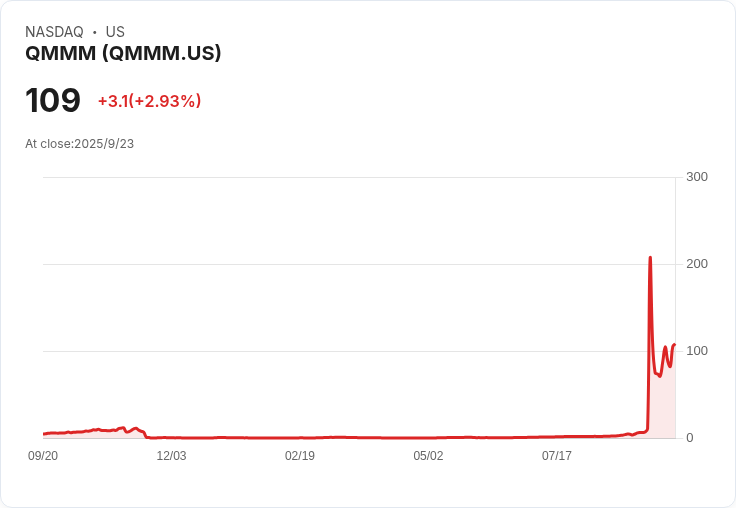Screen dimensions: 736x508
Task: Select the 07/17 date on x-axis
Action: point(557,456)
